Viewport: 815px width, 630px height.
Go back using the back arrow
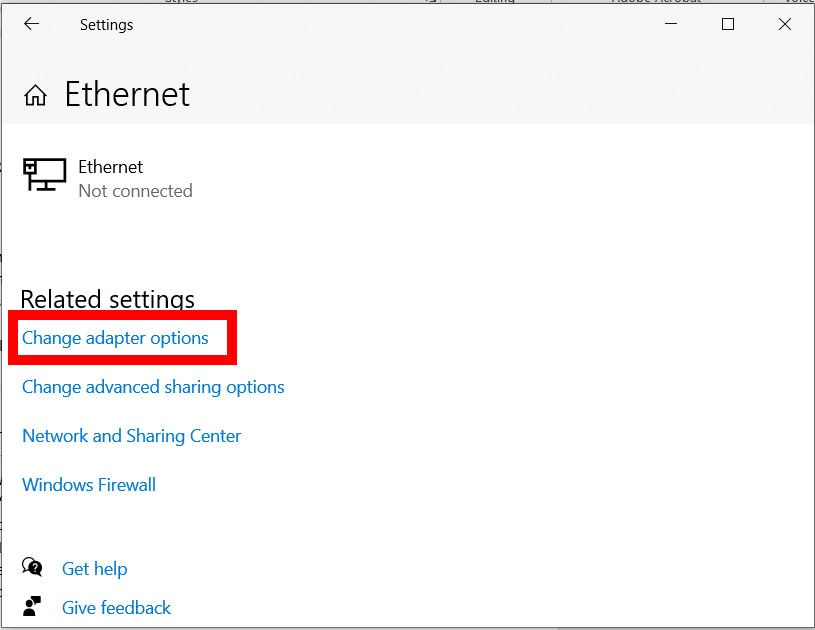point(32,24)
